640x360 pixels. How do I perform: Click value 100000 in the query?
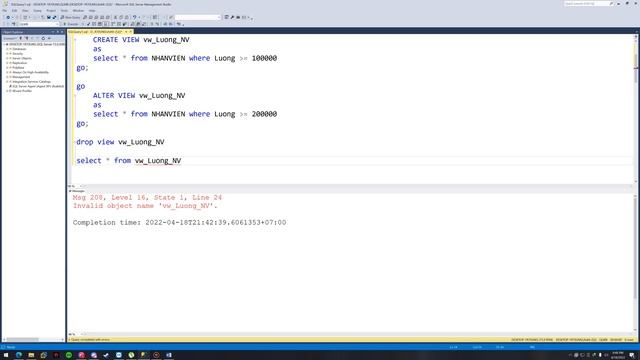pos(264,58)
